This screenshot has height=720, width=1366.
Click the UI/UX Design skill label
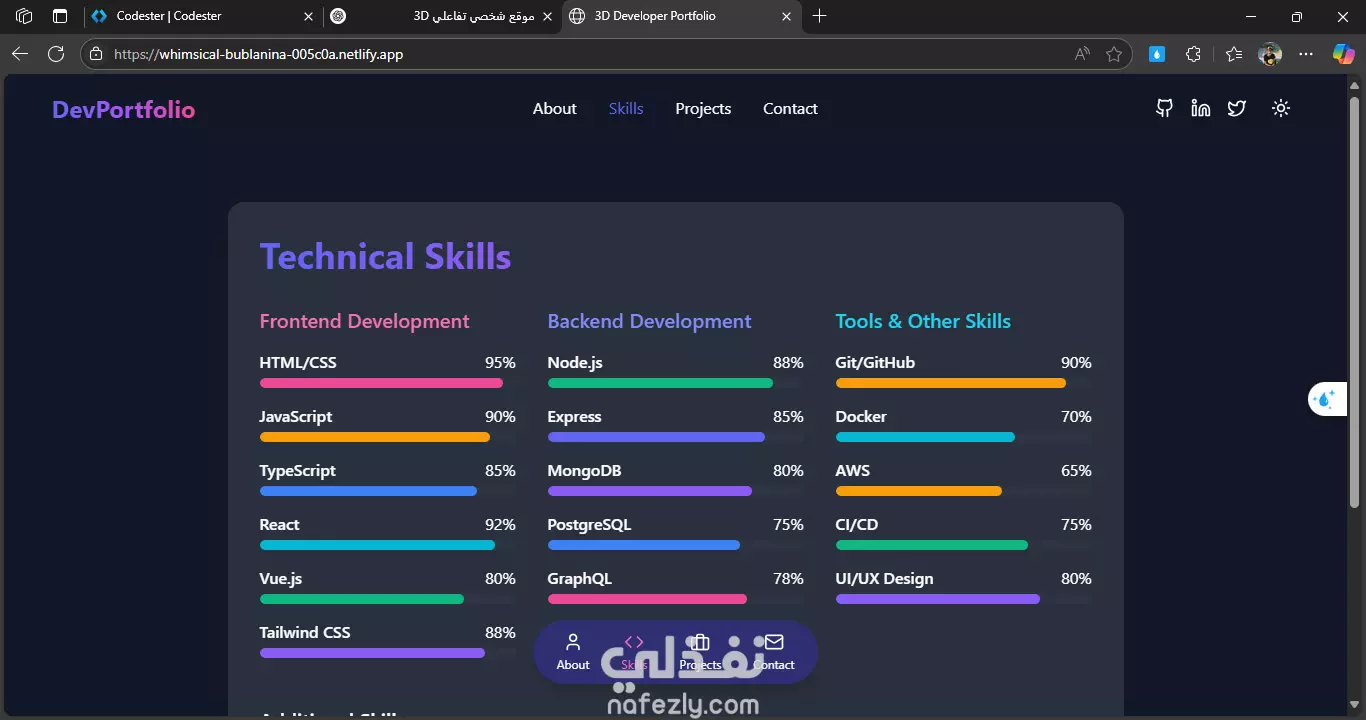click(x=884, y=578)
